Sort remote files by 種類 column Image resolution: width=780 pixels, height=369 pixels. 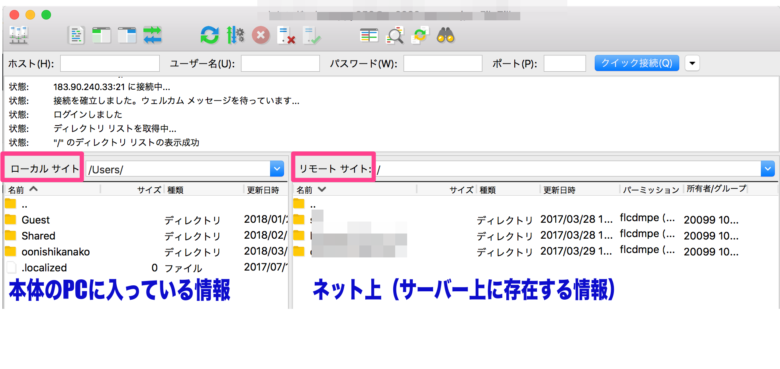point(508,189)
